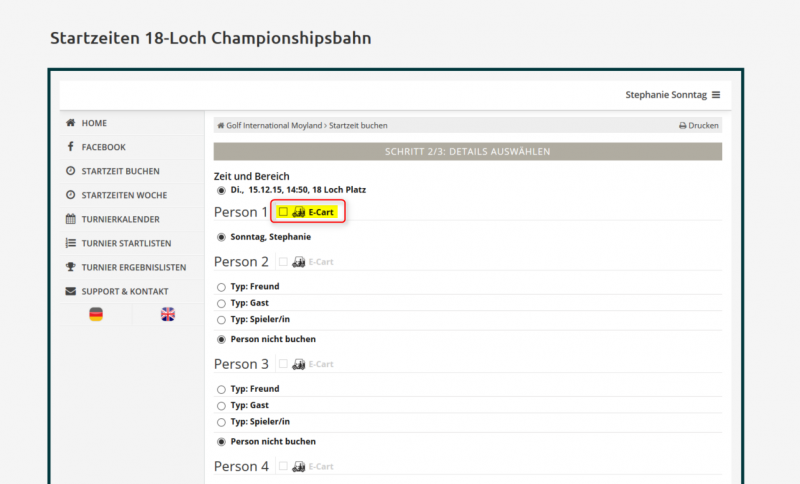Switch language with the British flag

pyautogui.click(x=168, y=314)
